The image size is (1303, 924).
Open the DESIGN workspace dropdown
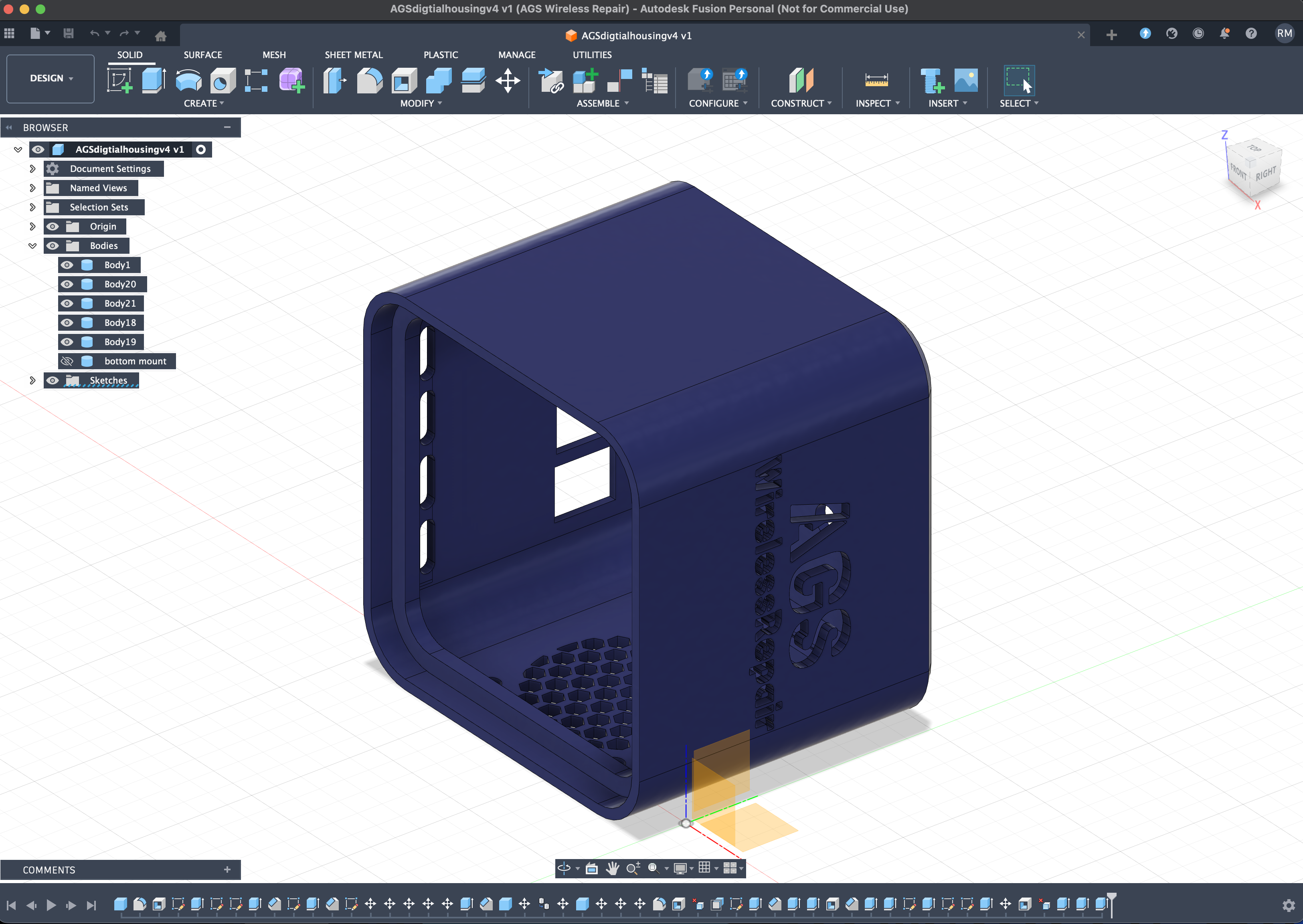click(x=51, y=79)
